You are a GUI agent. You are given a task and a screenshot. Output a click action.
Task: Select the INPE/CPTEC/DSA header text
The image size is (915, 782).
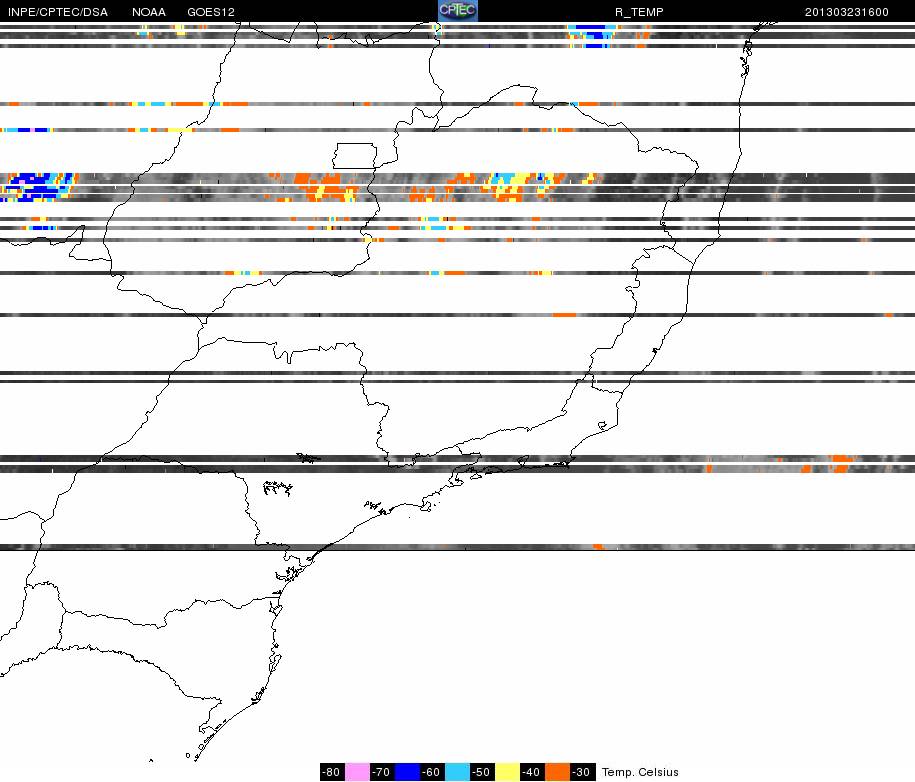pyautogui.click(x=58, y=12)
